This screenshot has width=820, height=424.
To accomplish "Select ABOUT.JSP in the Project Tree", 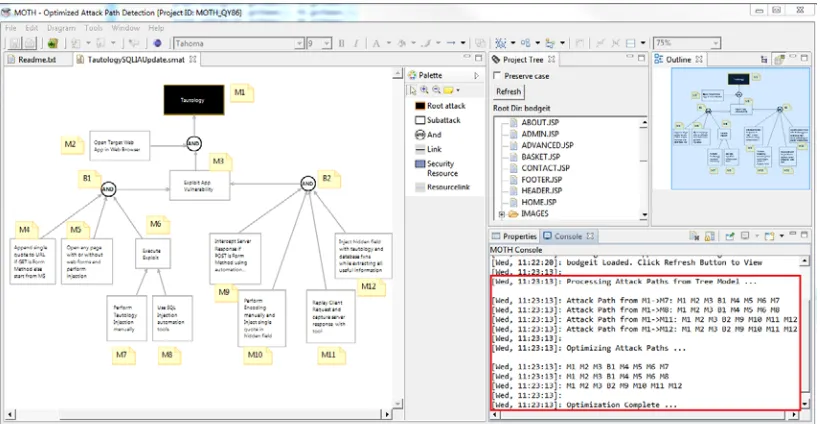I will tap(540, 123).
